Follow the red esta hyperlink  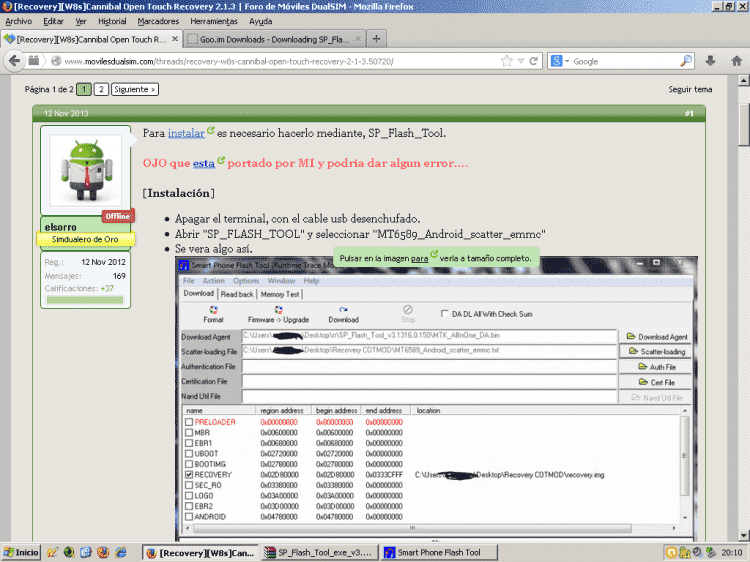tap(204, 163)
